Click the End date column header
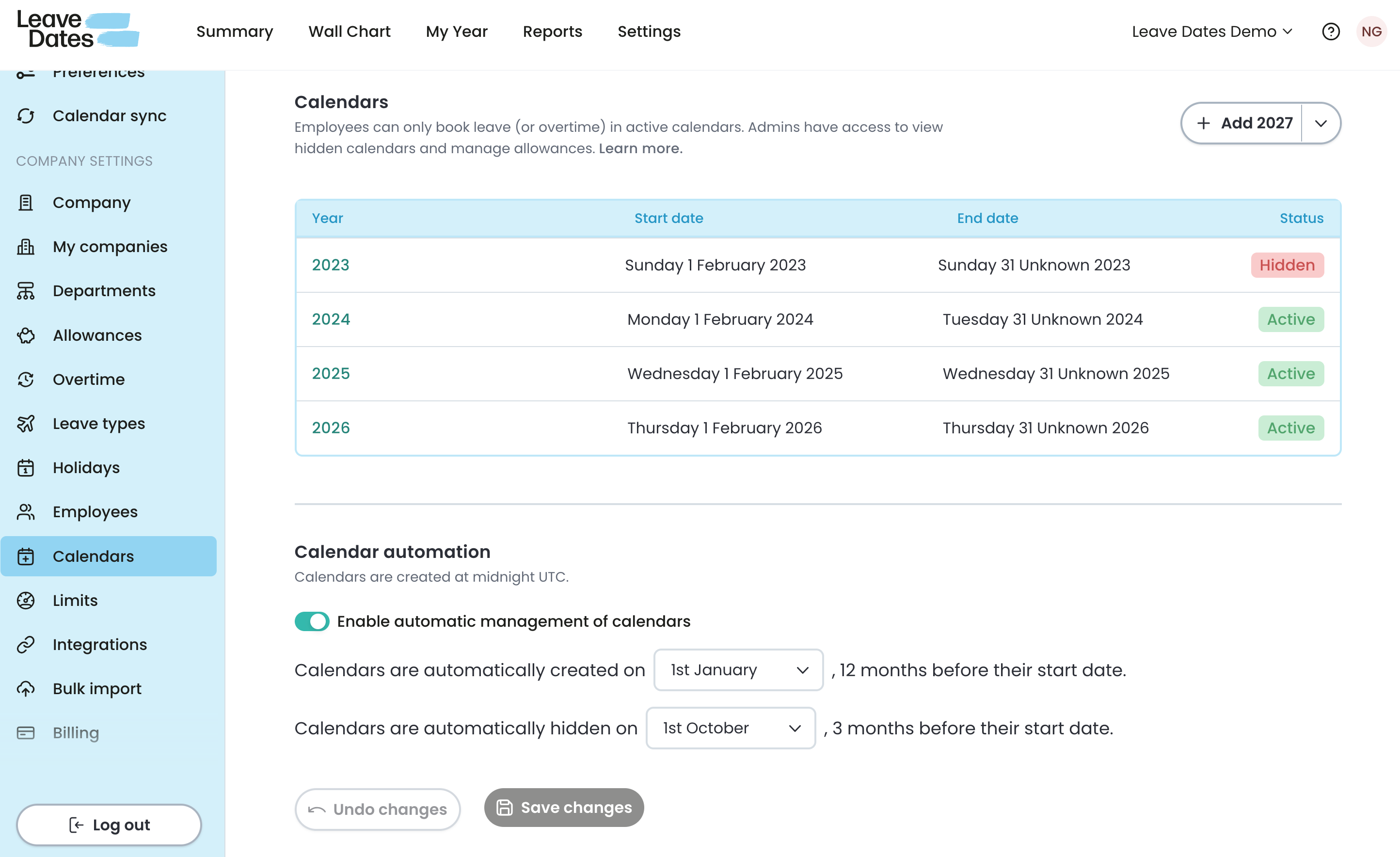This screenshot has height=857, width=1400. click(x=987, y=218)
